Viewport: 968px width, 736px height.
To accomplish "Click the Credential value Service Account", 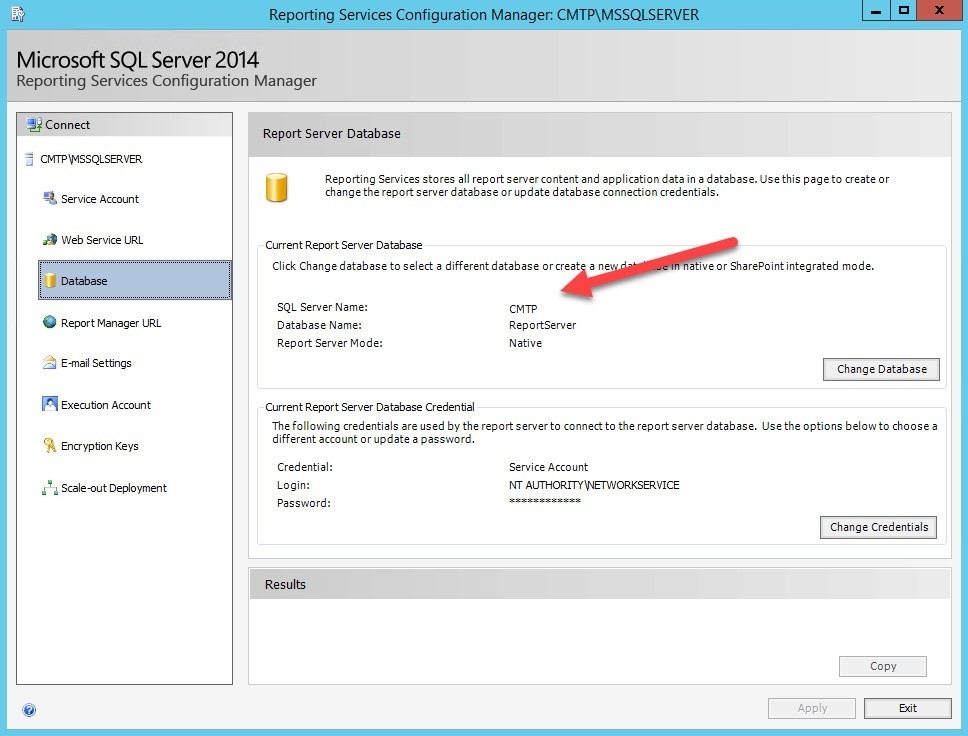I will coord(548,467).
